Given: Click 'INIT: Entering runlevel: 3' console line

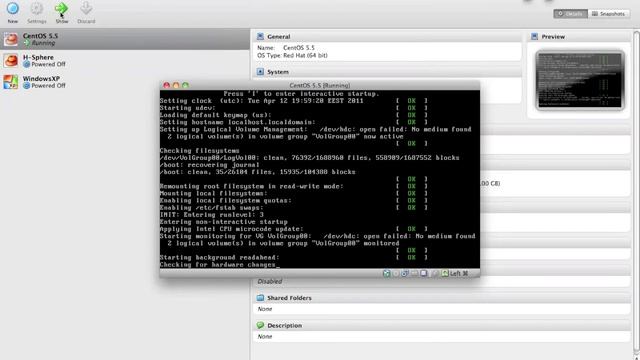Looking at the screenshot, I should (x=211, y=215).
